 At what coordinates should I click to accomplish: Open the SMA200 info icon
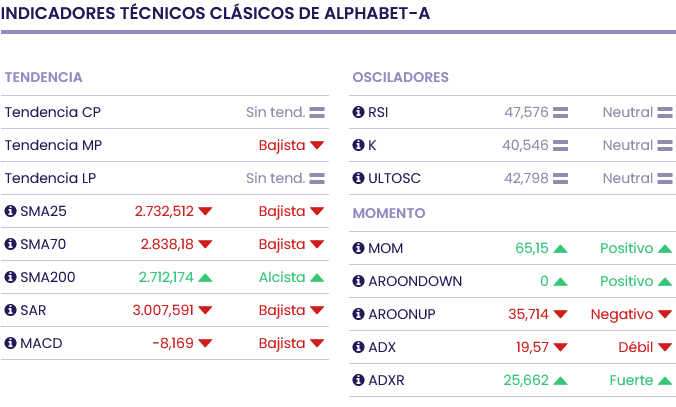click(x=11, y=277)
